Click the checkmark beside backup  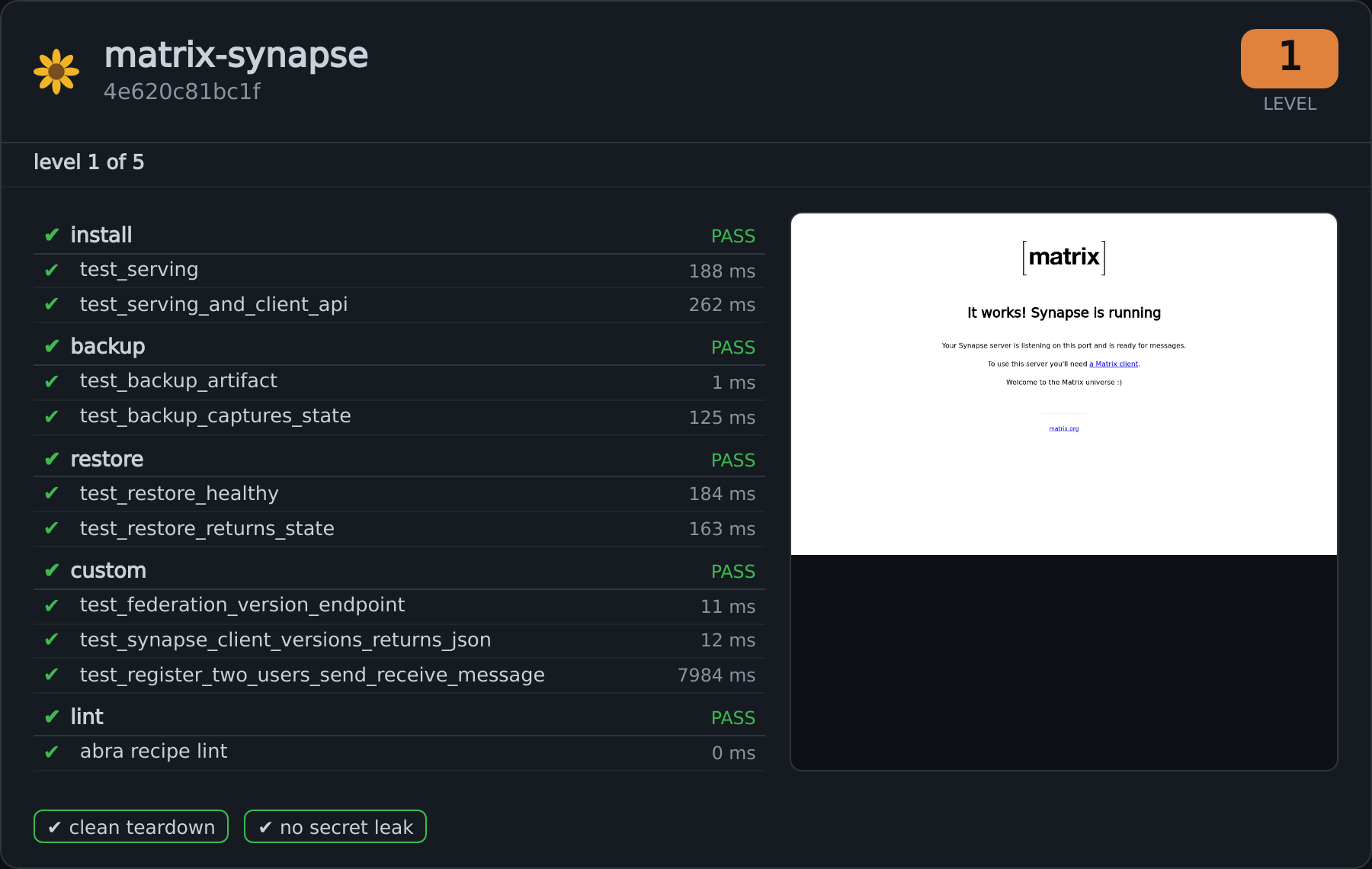tap(52, 346)
